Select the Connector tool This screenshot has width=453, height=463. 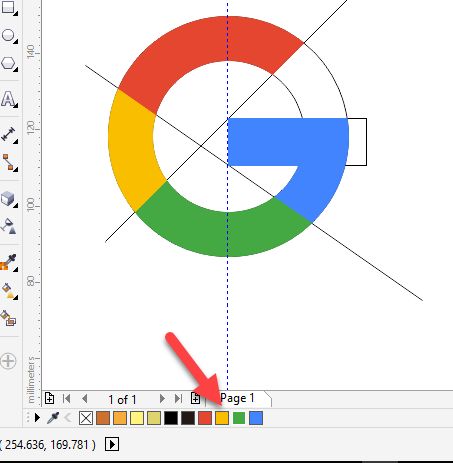click(8, 163)
